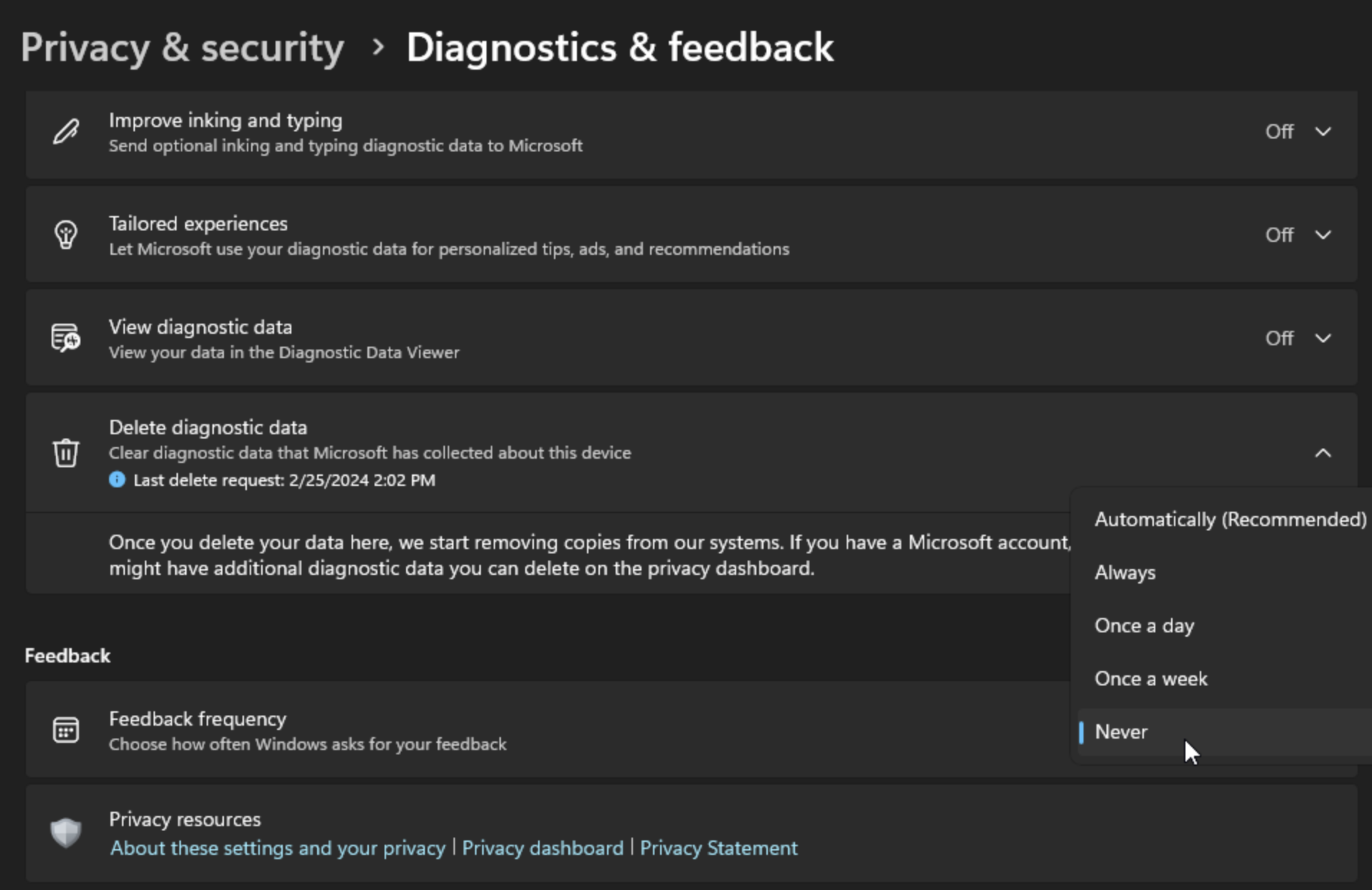Viewport: 1372px width, 890px height.
Task: Click the View diagnostic data title text
Action: click(x=200, y=327)
